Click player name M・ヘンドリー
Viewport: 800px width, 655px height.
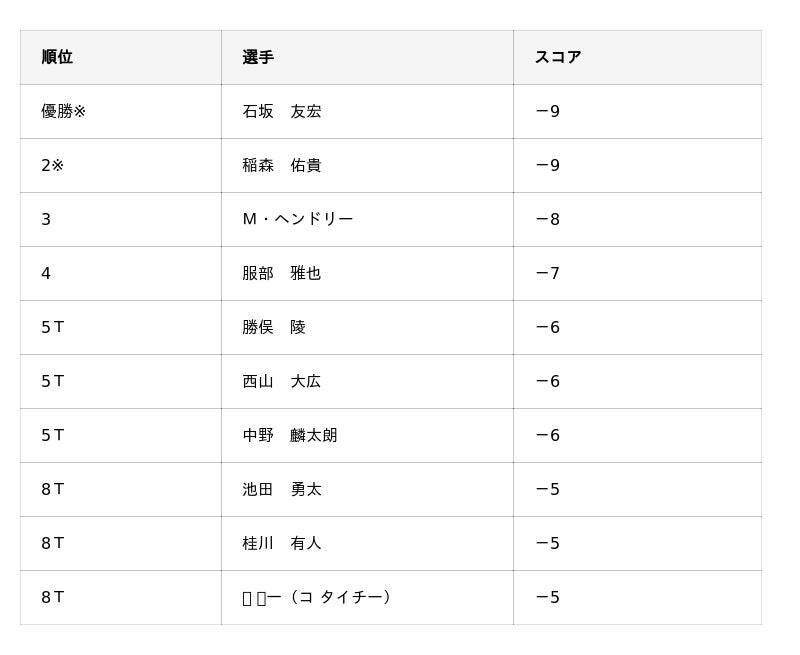click(x=298, y=219)
